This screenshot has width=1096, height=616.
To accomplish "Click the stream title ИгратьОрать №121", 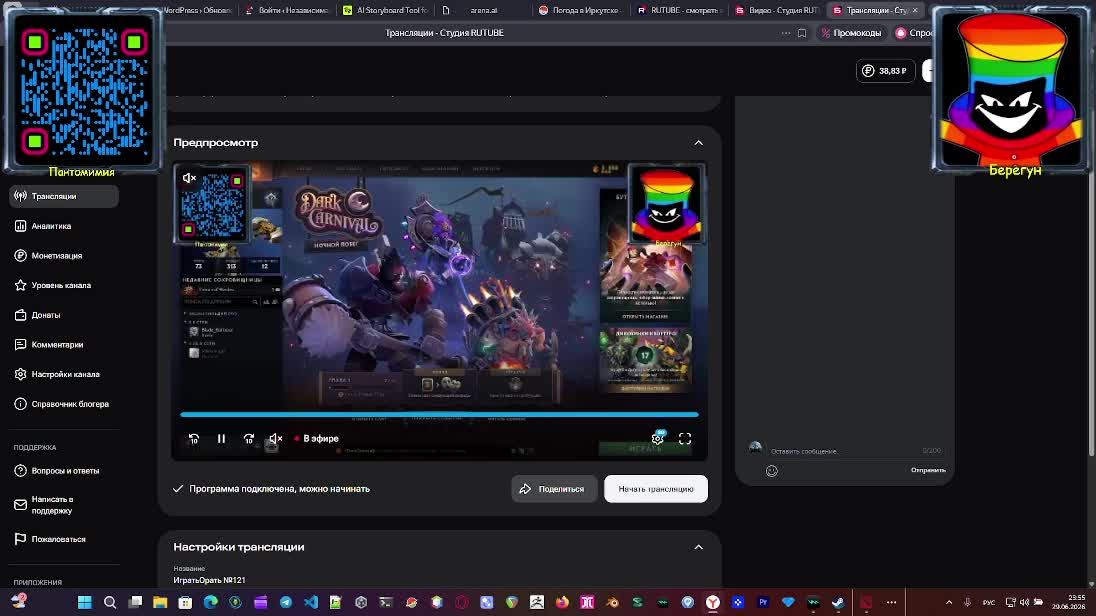I will coord(209,580).
